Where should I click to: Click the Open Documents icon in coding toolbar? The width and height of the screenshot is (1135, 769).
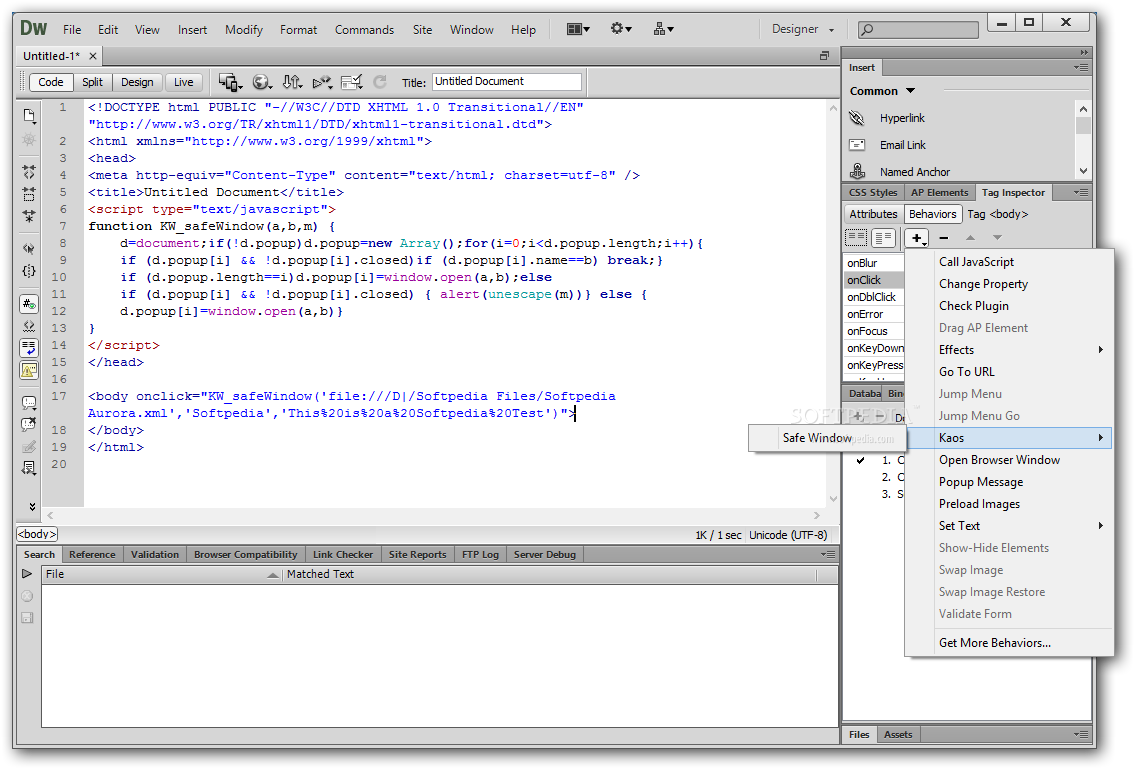point(29,115)
